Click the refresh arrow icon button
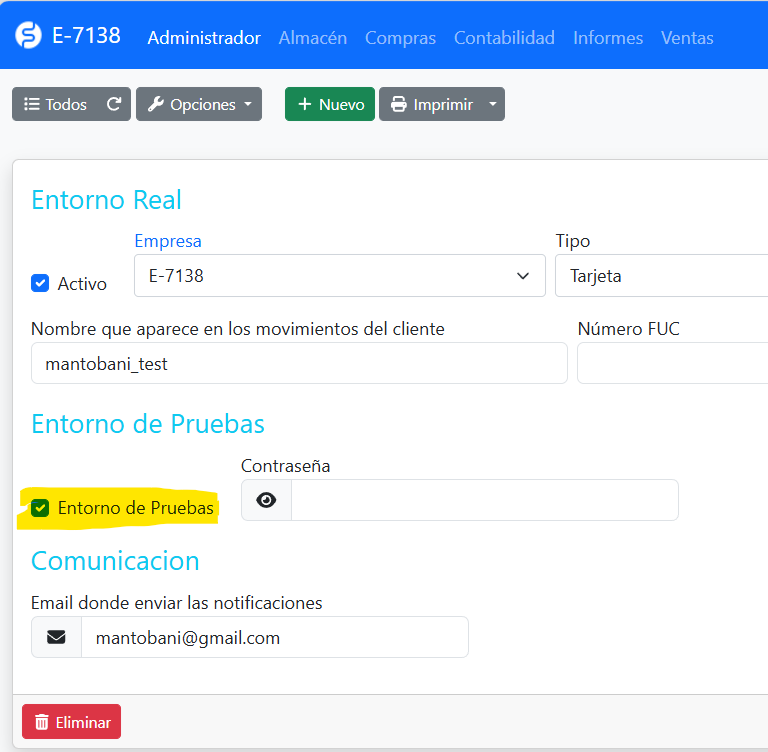 (x=114, y=105)
